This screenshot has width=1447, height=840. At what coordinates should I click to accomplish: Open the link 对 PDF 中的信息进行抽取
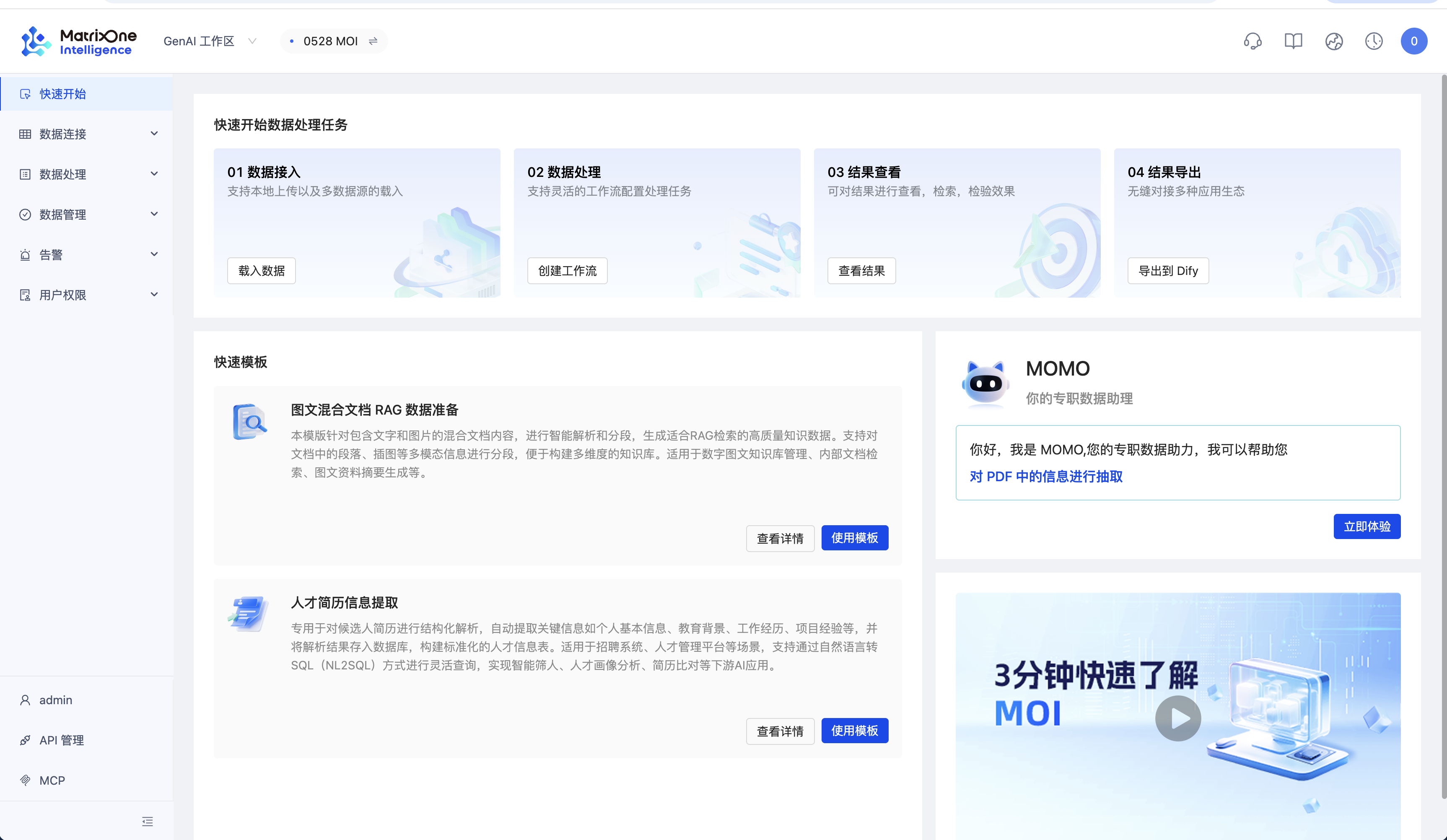pos(1046,477)
